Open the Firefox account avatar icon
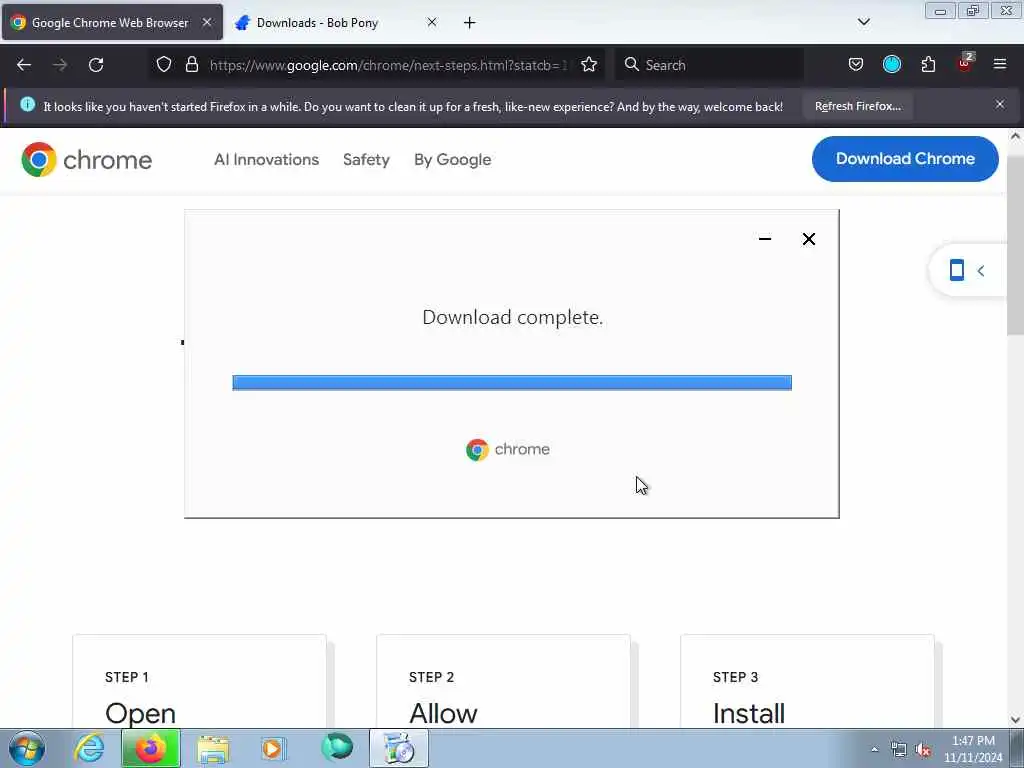This screenshot has width=1024, height=768. pos(891,64)
